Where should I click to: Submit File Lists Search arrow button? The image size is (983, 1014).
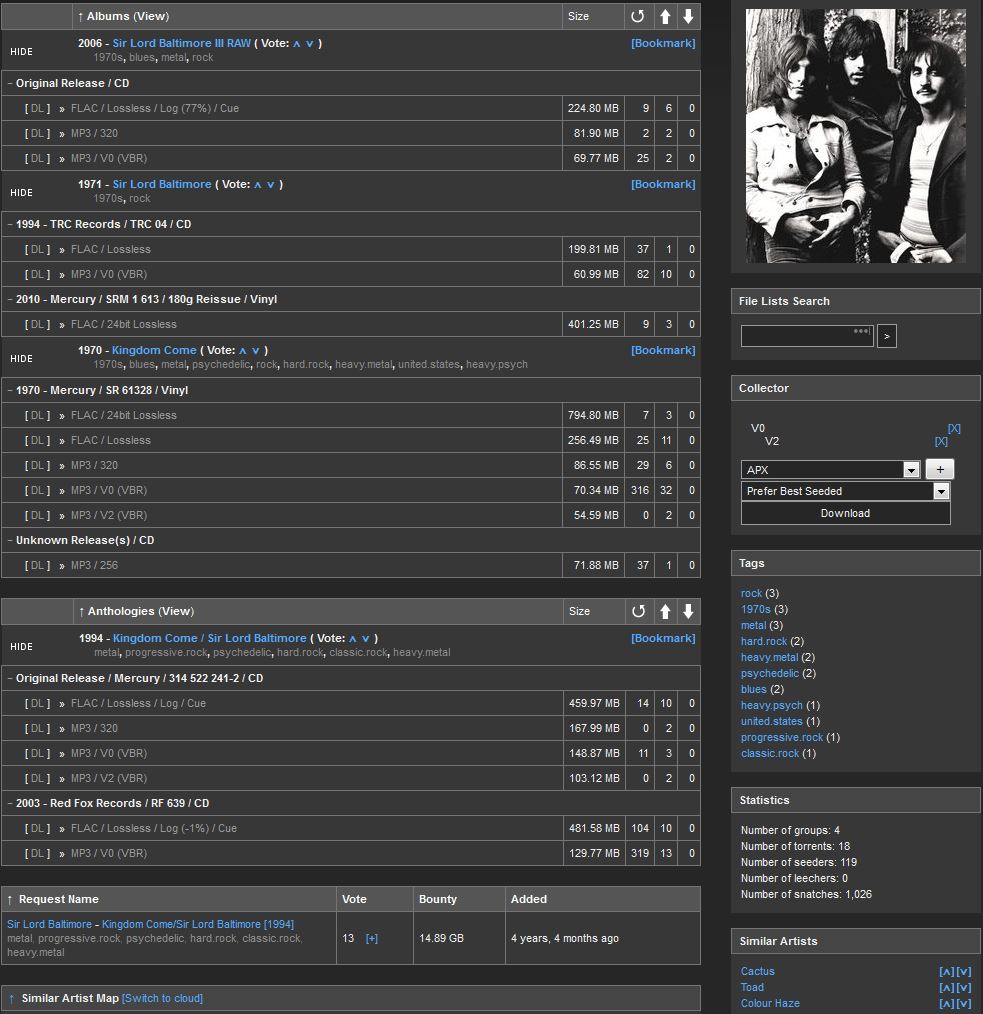click(x=887, y=336)
